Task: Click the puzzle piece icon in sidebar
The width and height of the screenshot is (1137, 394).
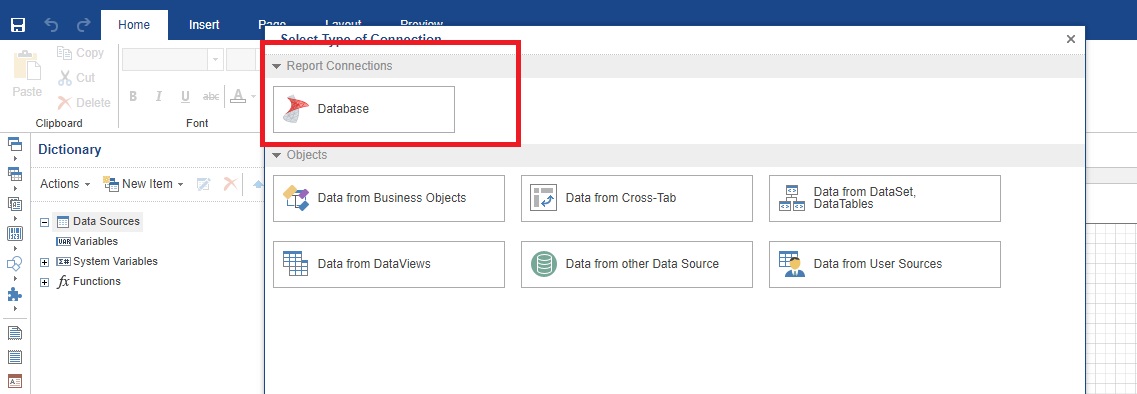Action: point(15,294)
